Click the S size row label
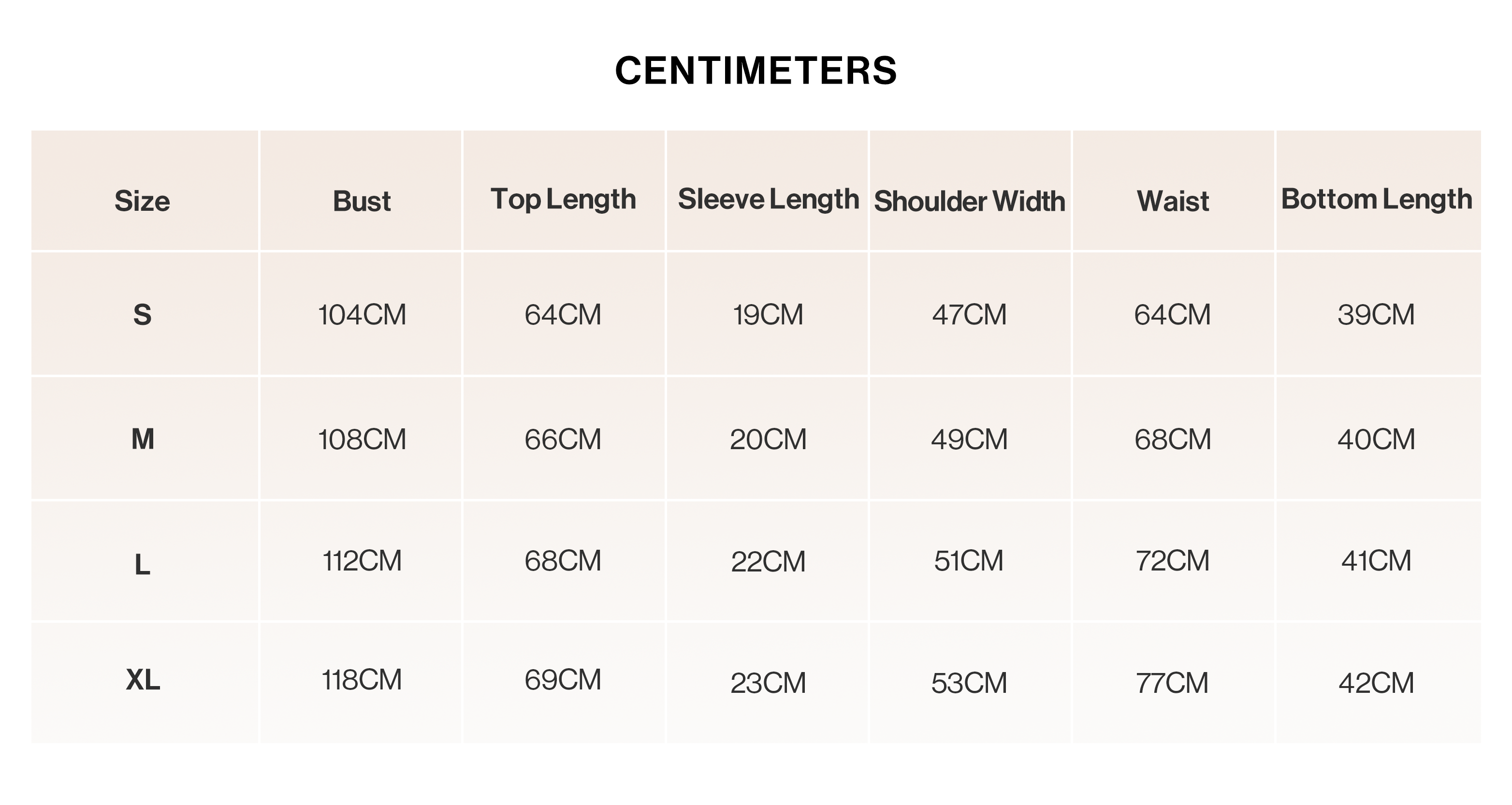1512x805 pixels. pos(142,315)
